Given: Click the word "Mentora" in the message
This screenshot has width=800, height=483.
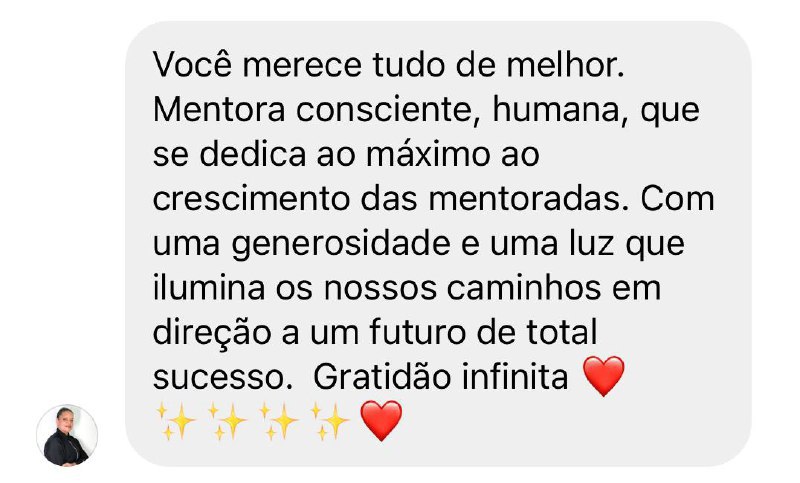Looking at the screenshot, I should [x=219, y=110].
